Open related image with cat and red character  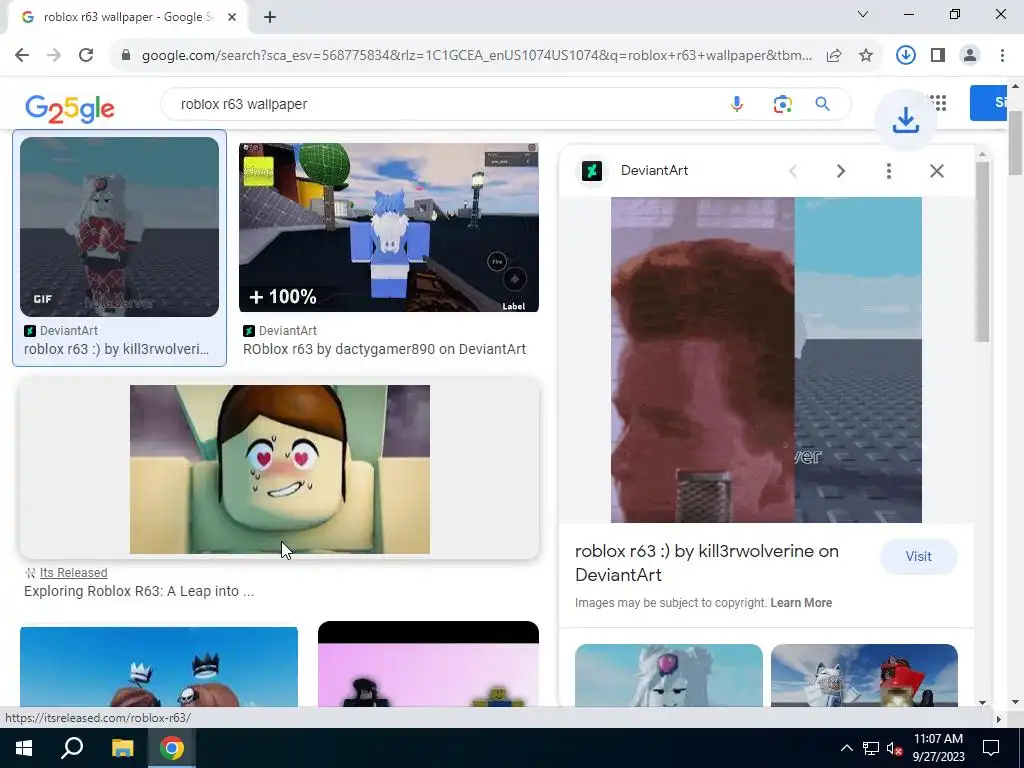click(x=864, y=675)
